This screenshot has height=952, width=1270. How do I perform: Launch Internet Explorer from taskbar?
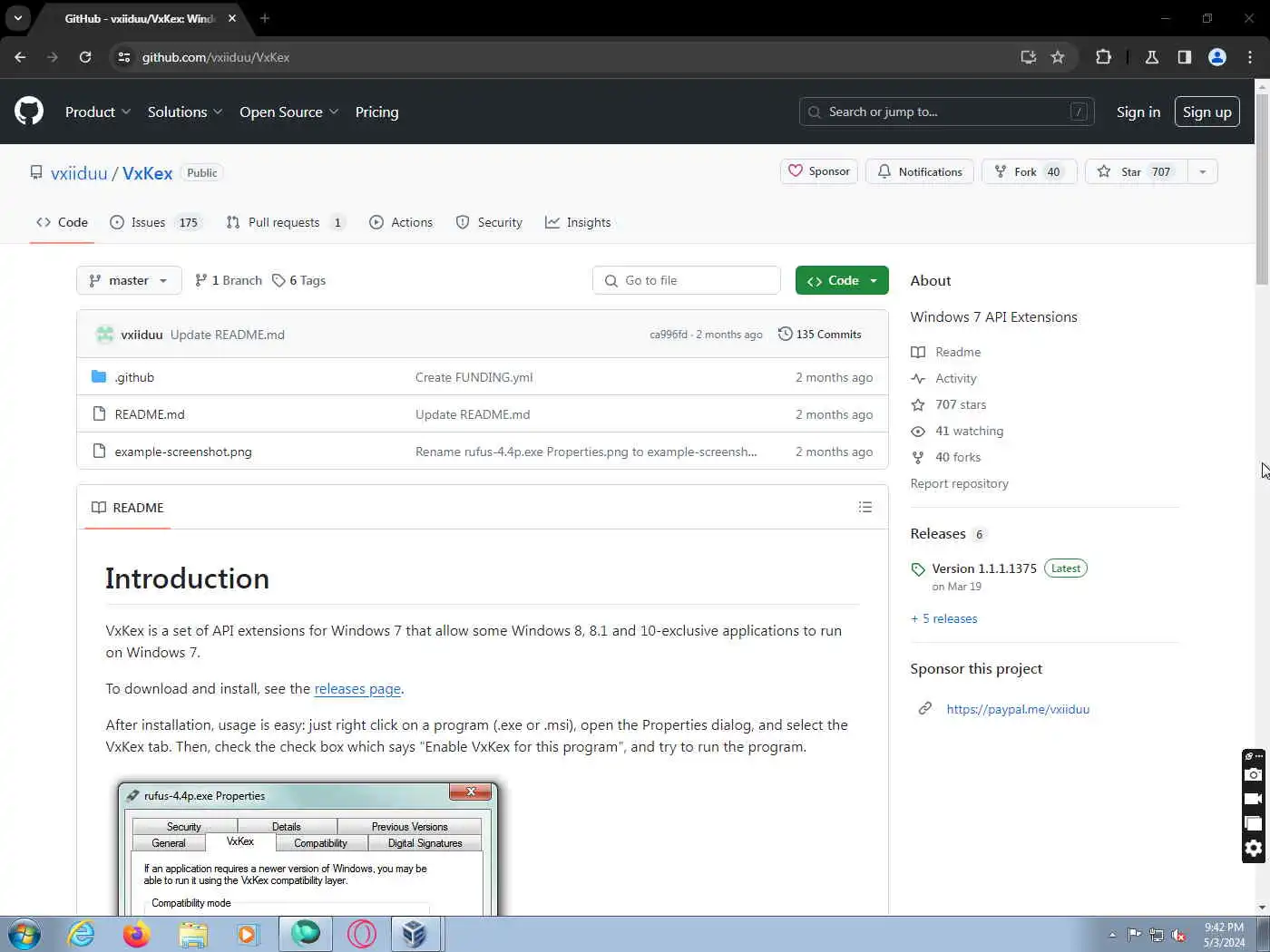pyautogui.click(x=82, y=934)
